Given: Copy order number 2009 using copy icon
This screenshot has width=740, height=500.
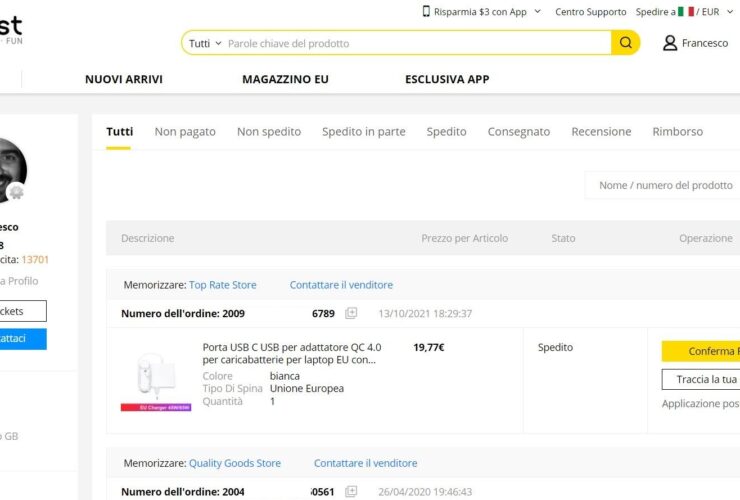Looking at the screenshot, I should point(351,313).
